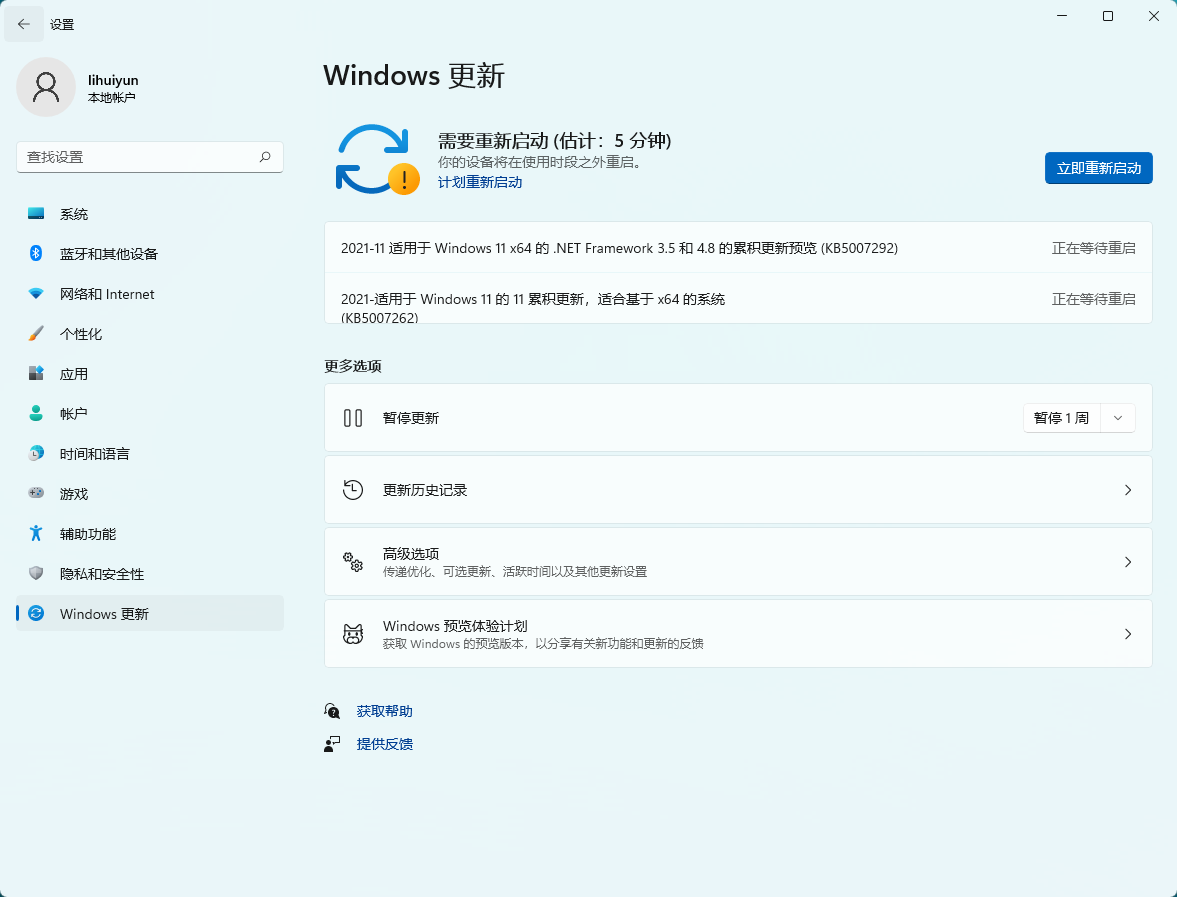Open the 时间和语言 category
Viewport: 1177px width, 897px height.
(149, 453)
